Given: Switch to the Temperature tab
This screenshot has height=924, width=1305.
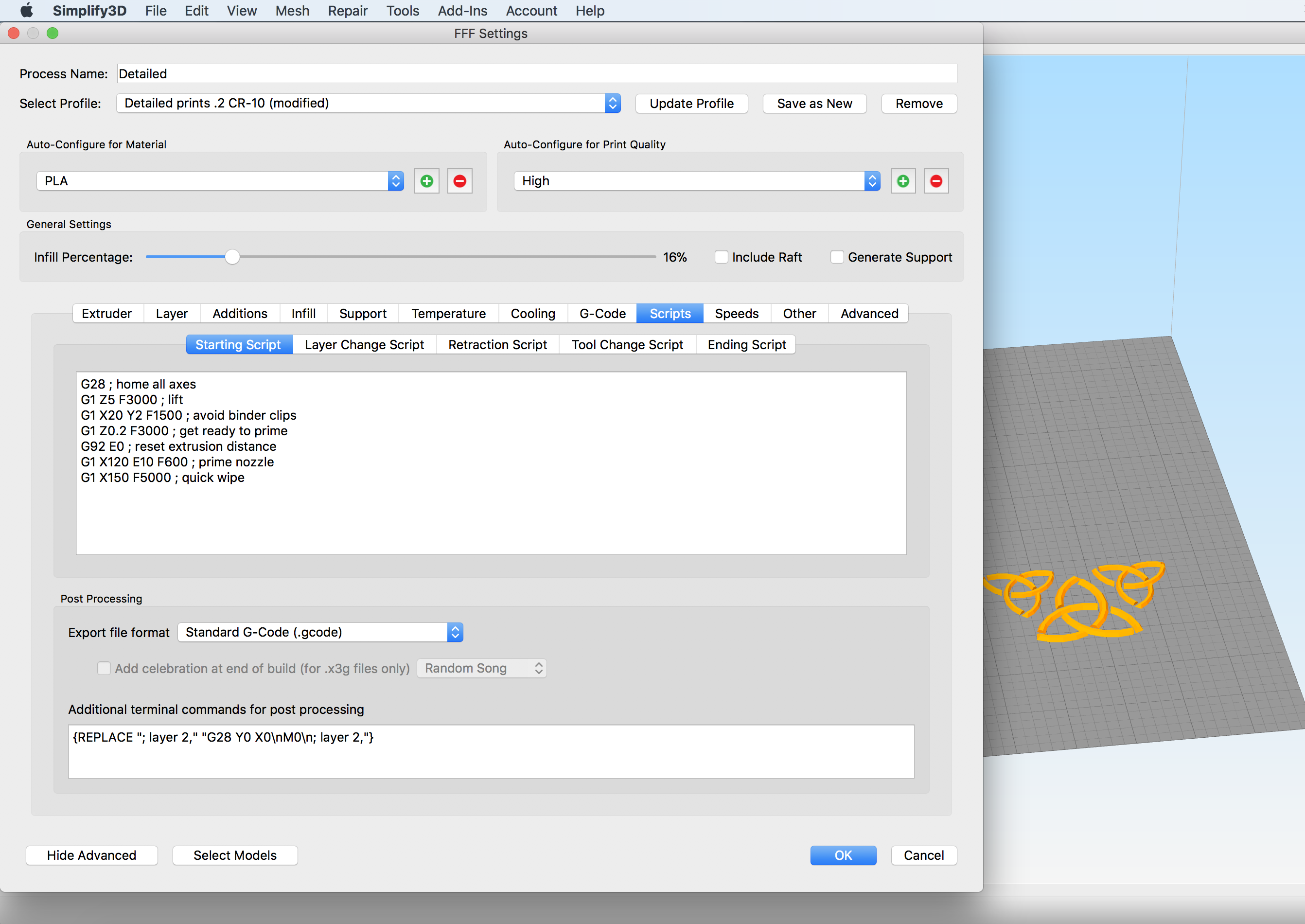Looking at the screenshot, I should click(448, 314).
